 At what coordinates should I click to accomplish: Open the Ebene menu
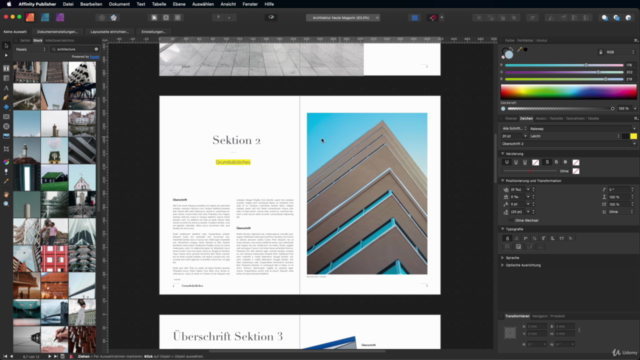179,4
